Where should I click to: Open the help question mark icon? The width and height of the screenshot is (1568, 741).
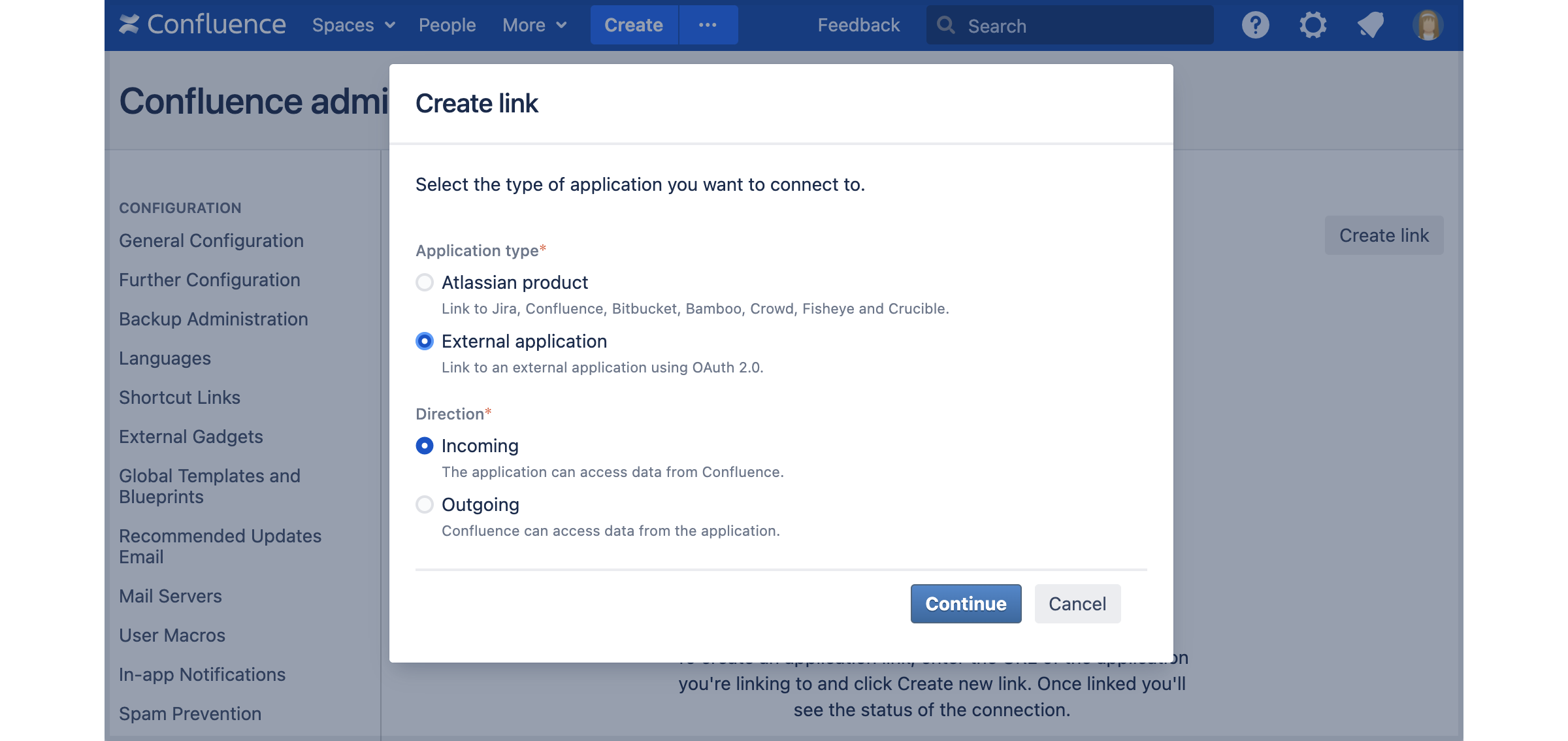(1255, 25)
